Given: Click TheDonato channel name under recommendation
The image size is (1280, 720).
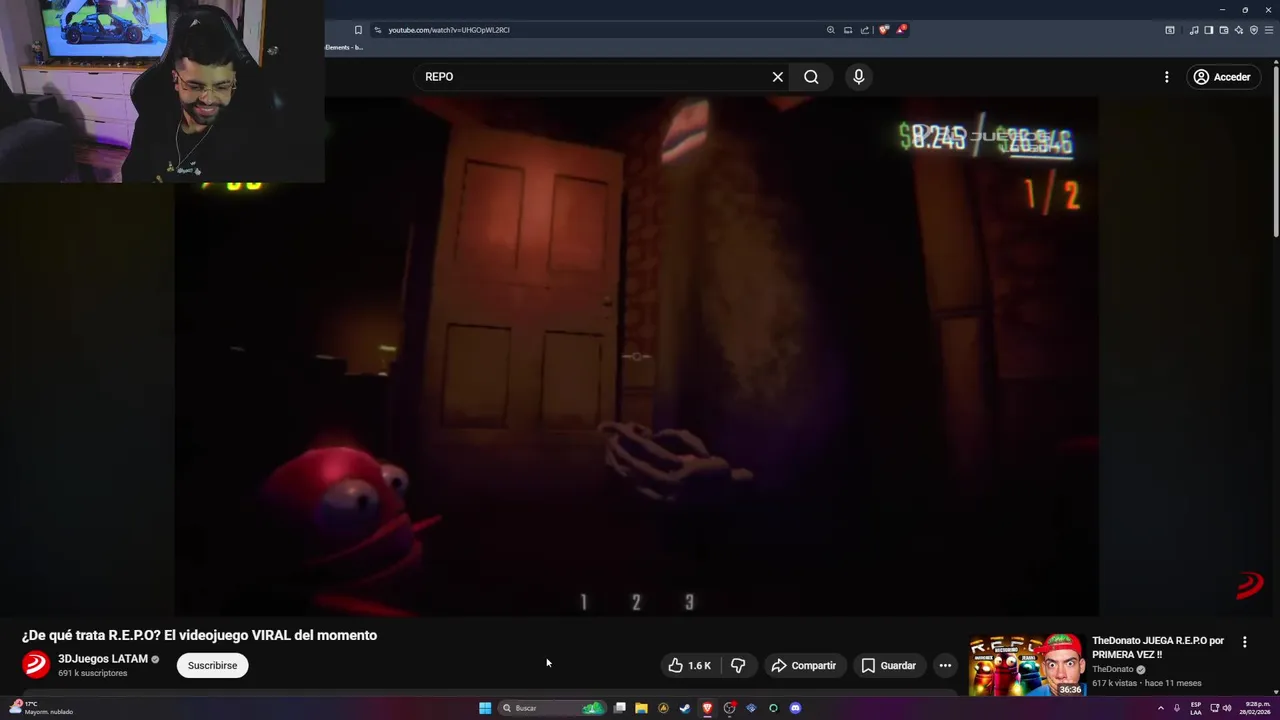Looking at the screenshot, I should [x=1113, y=669].
